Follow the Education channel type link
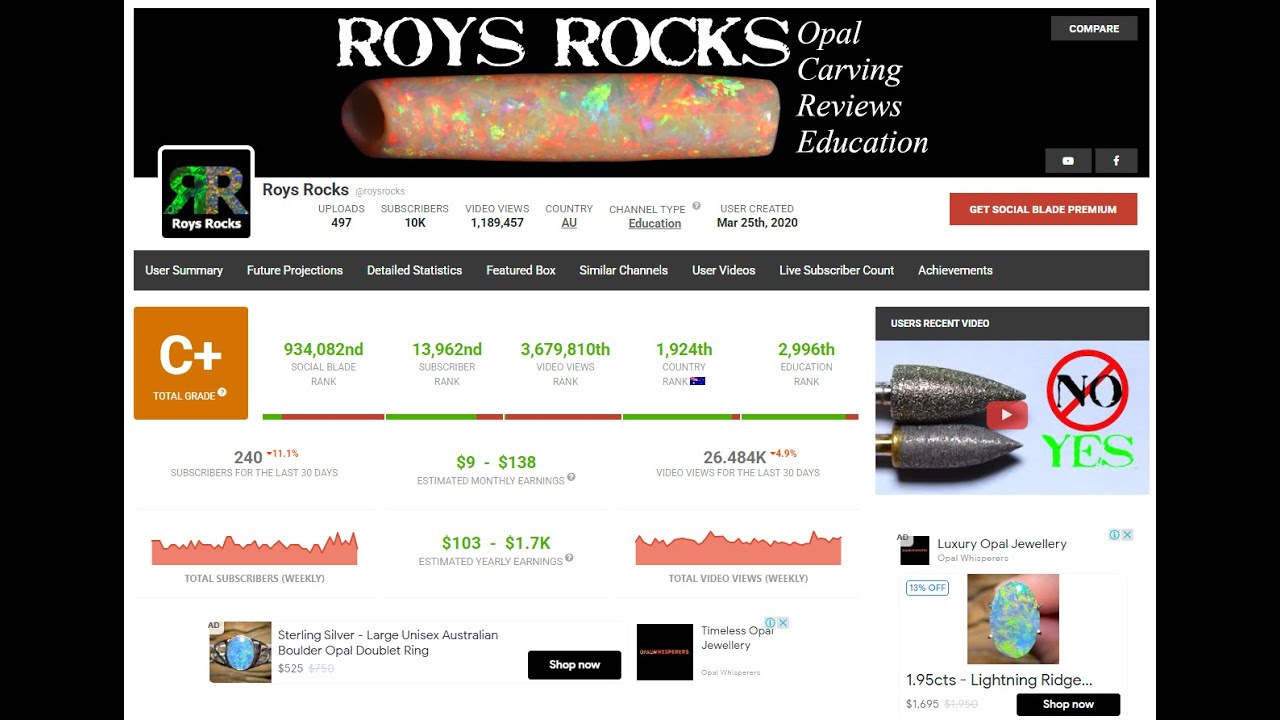The image size is (1280, 720). pos(655,224)
